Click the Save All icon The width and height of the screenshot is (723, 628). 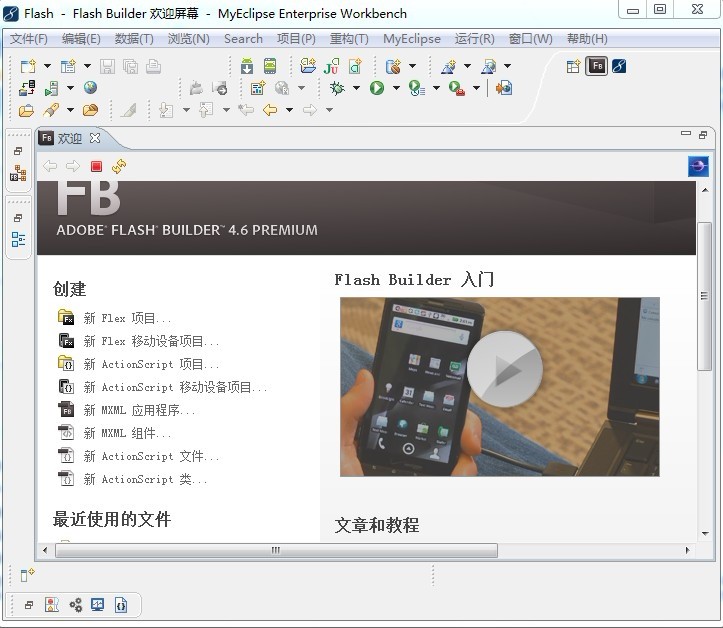(x=130, y=66)
